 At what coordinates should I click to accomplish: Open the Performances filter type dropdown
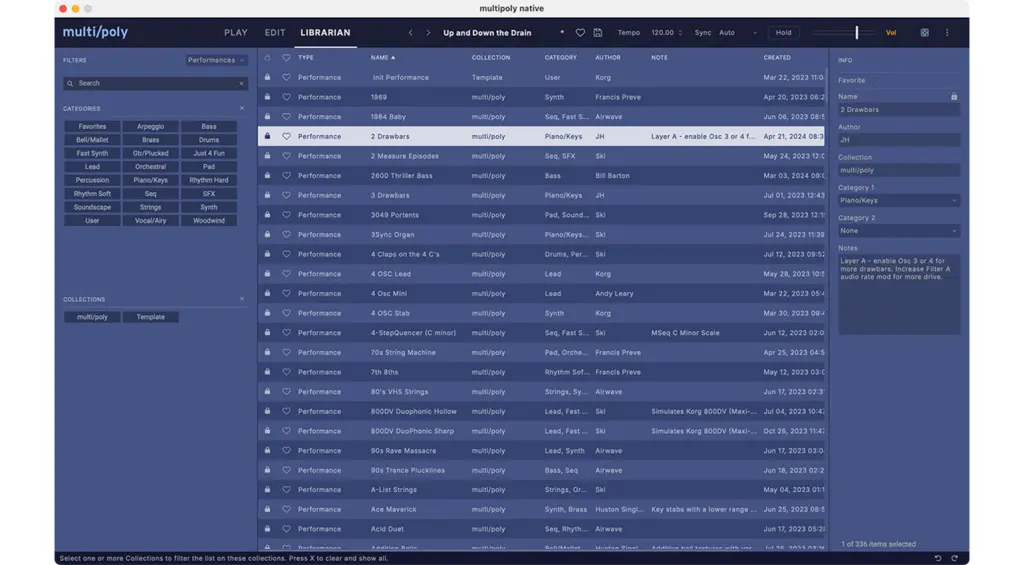click(x=216, y=60)
